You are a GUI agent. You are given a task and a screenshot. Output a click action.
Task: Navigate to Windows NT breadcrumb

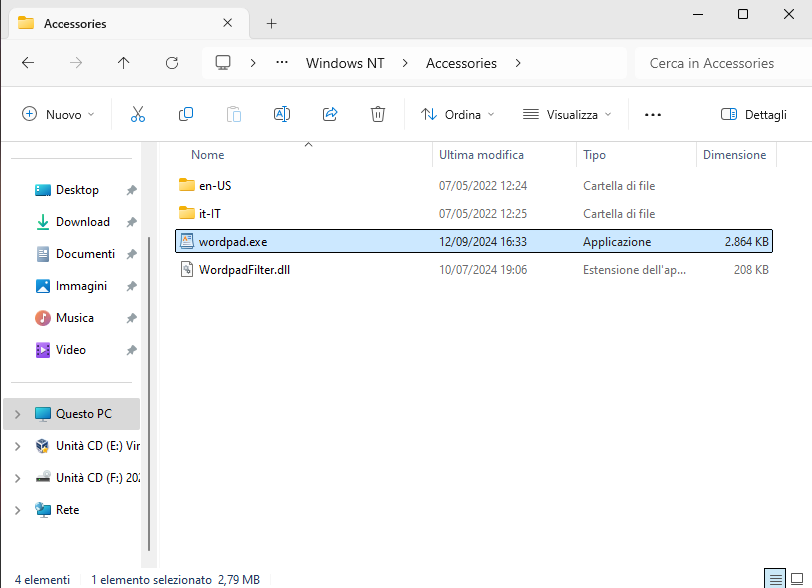pyautogui.click(x=345, y=63)
